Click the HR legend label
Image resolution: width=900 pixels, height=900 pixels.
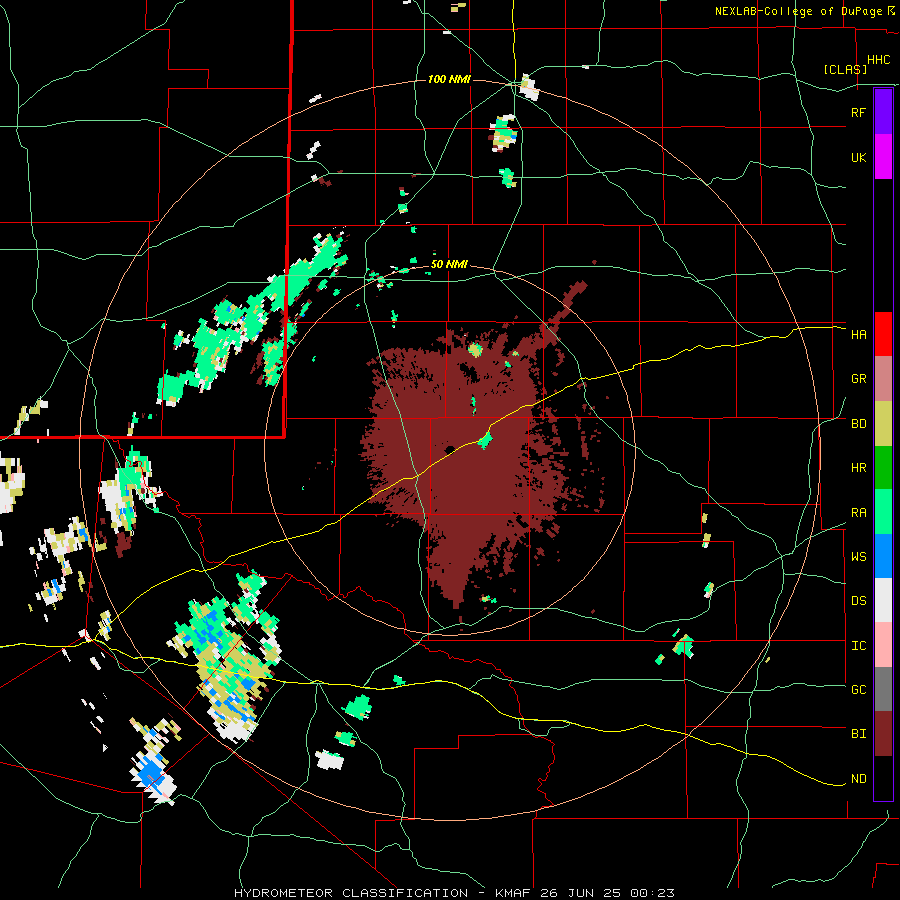coord(858,468)
